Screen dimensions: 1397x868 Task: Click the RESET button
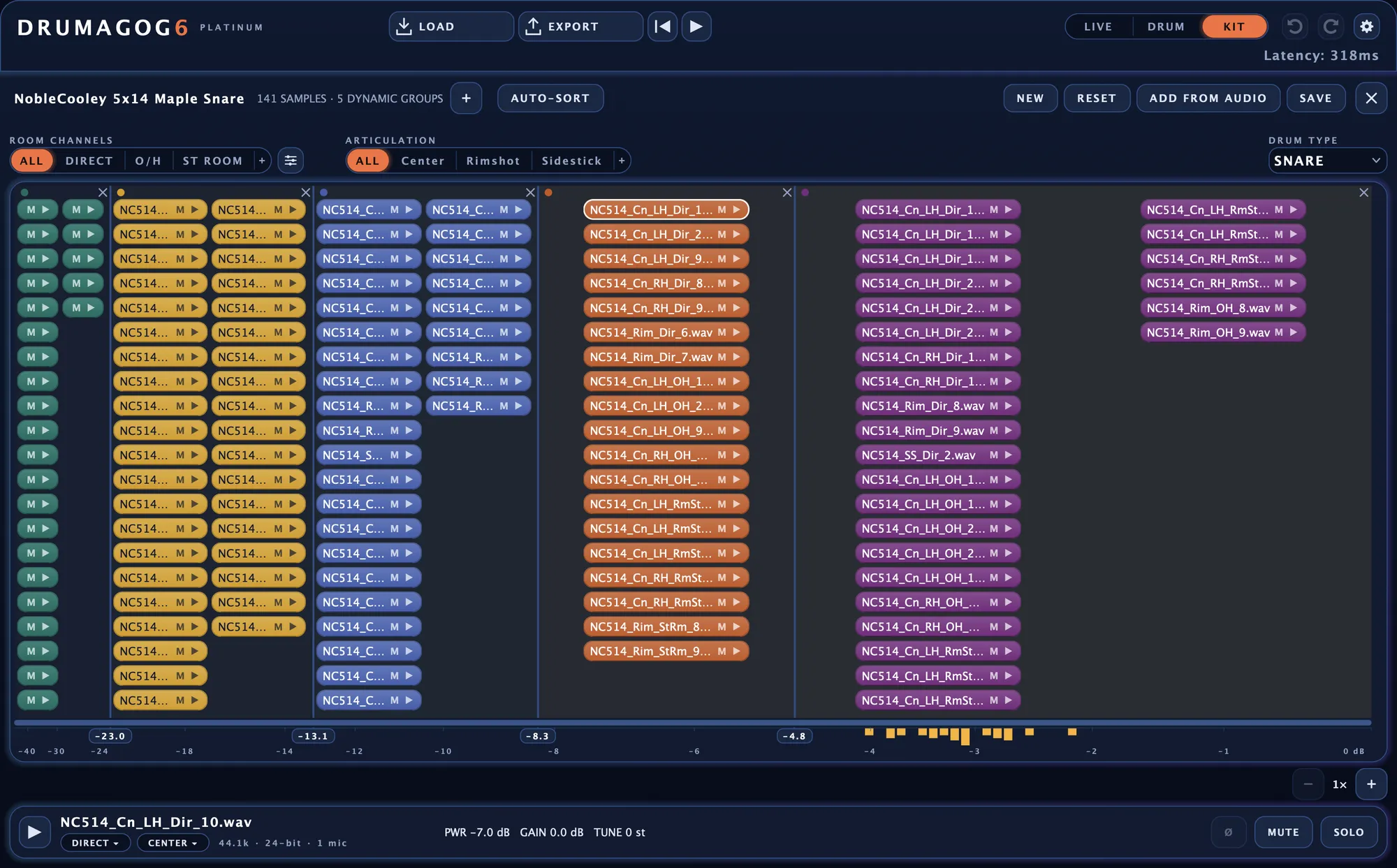click(x=1097, y=98)
